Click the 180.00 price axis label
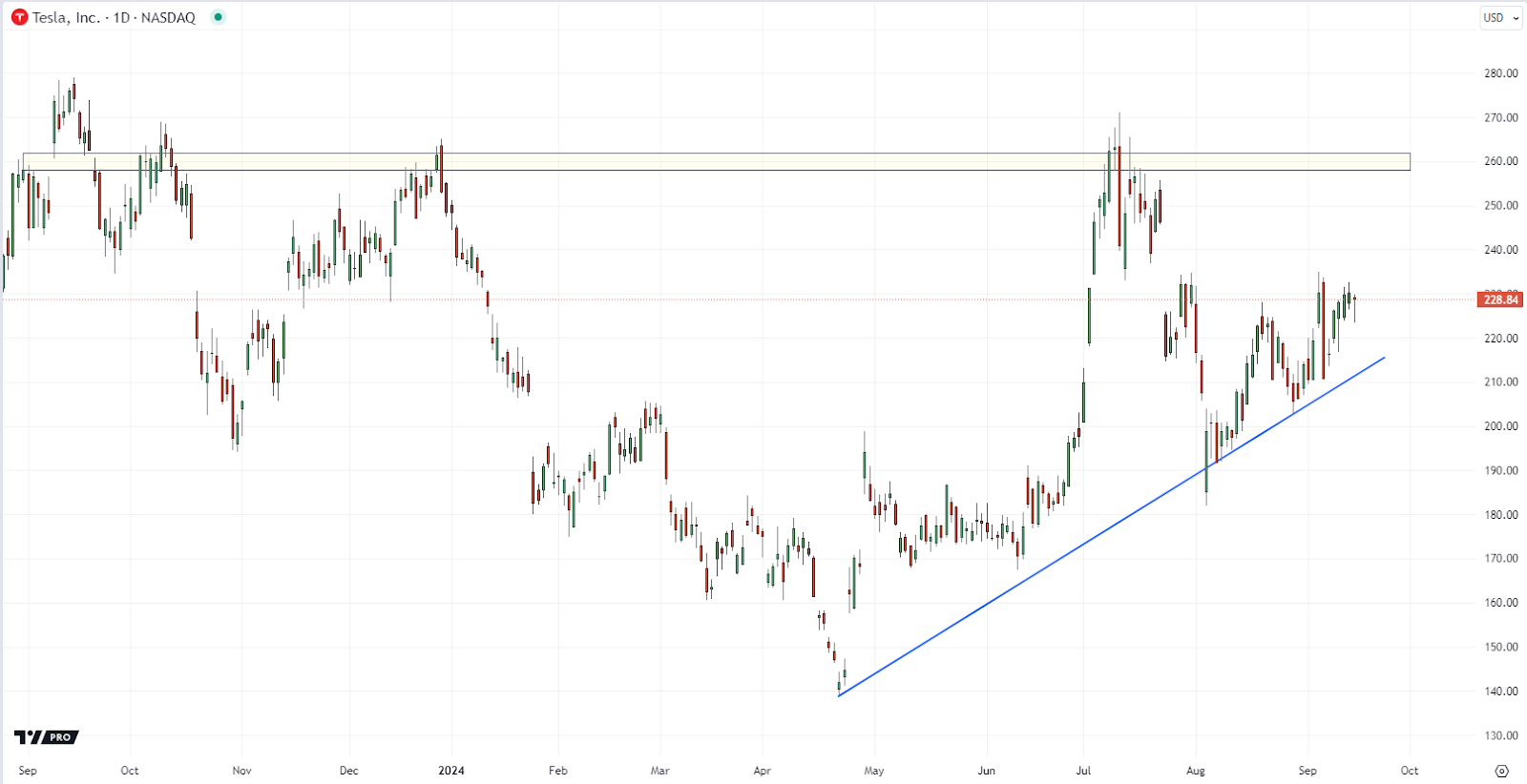Viewport: 1527px width, 784px height. tap(1501, 514)
